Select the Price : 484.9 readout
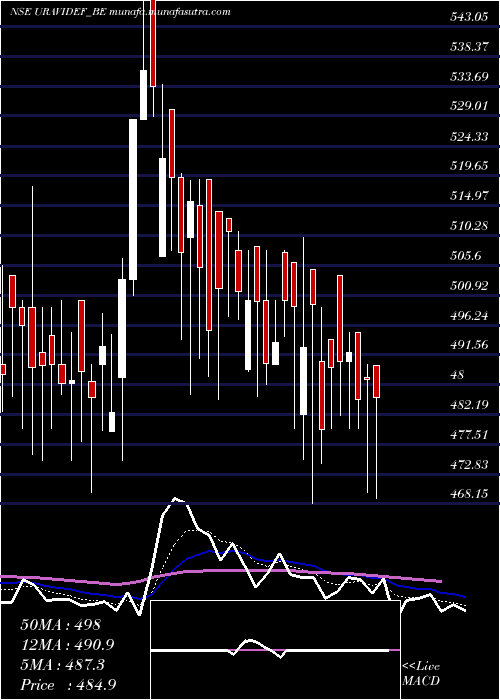500x700 pixels. point(70,685)
